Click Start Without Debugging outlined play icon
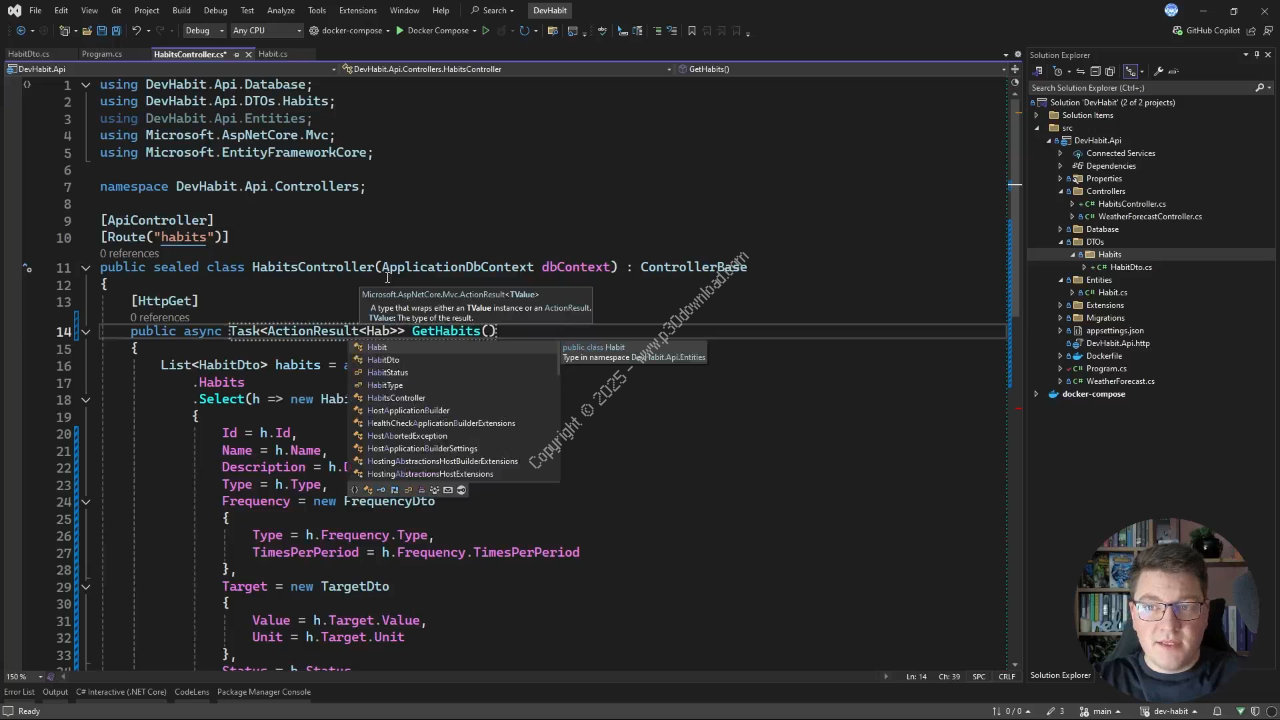Screen dimensions: 1280x720 (485, 30)
